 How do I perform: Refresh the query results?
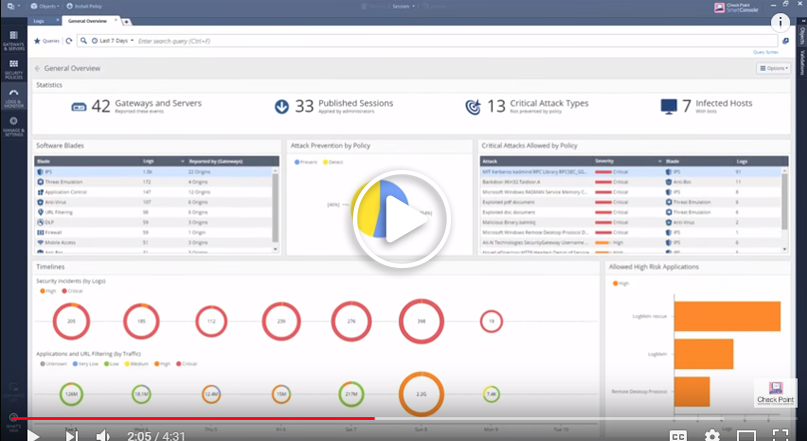[x=69, y=41]
